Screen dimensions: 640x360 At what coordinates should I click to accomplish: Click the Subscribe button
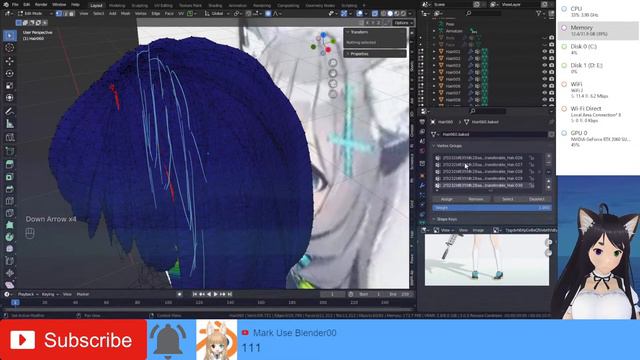[x=73, y=340]
